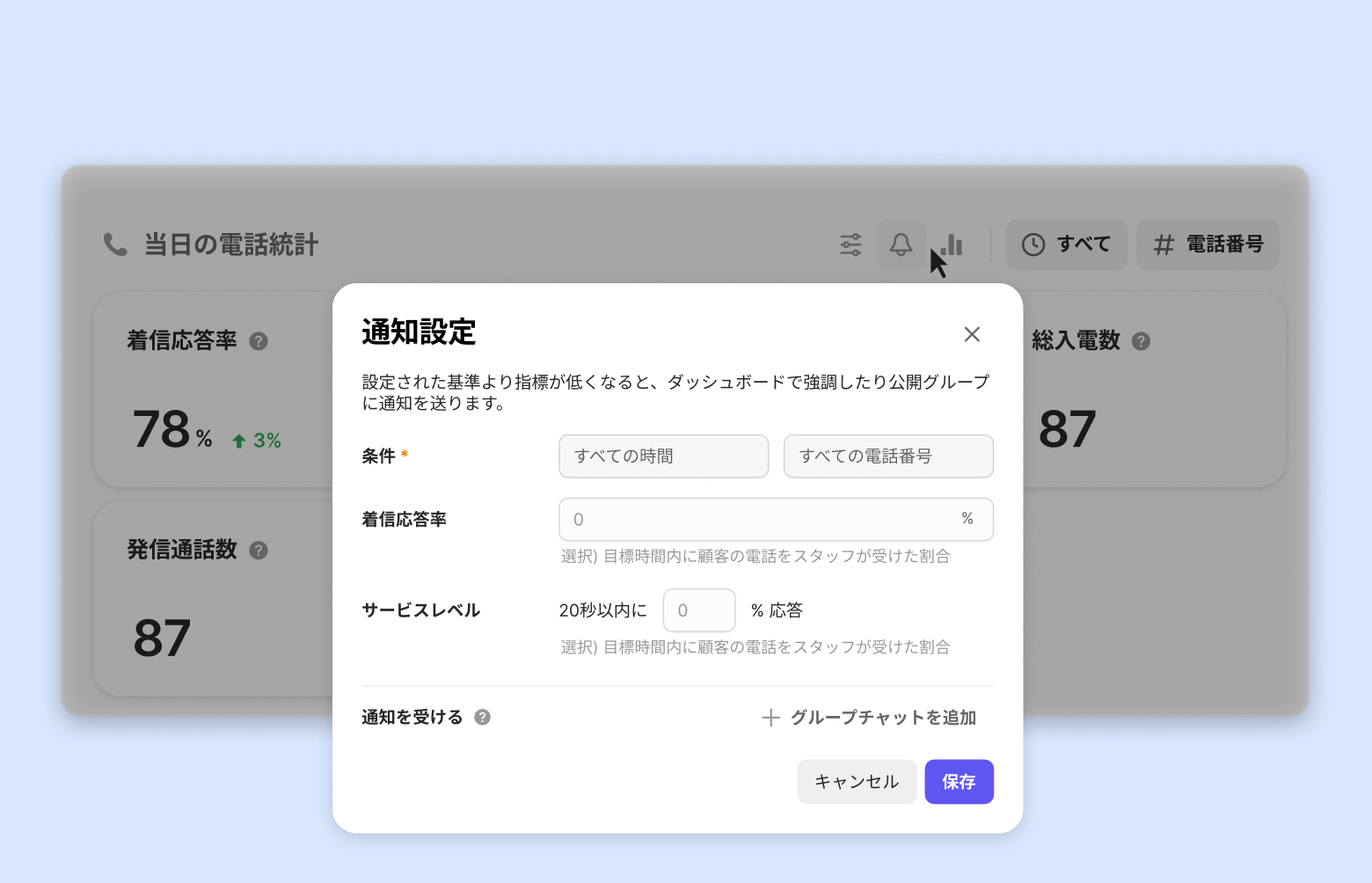This screenshot has height=883, width=1372.
Task: Close the 通知設定 dialog with X
Action: tap(972, 334)
